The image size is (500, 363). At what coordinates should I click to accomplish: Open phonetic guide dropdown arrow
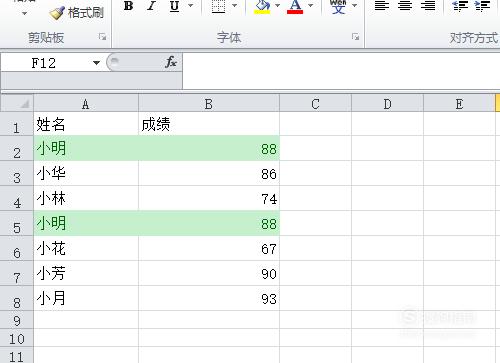click(x=355, y=6)
